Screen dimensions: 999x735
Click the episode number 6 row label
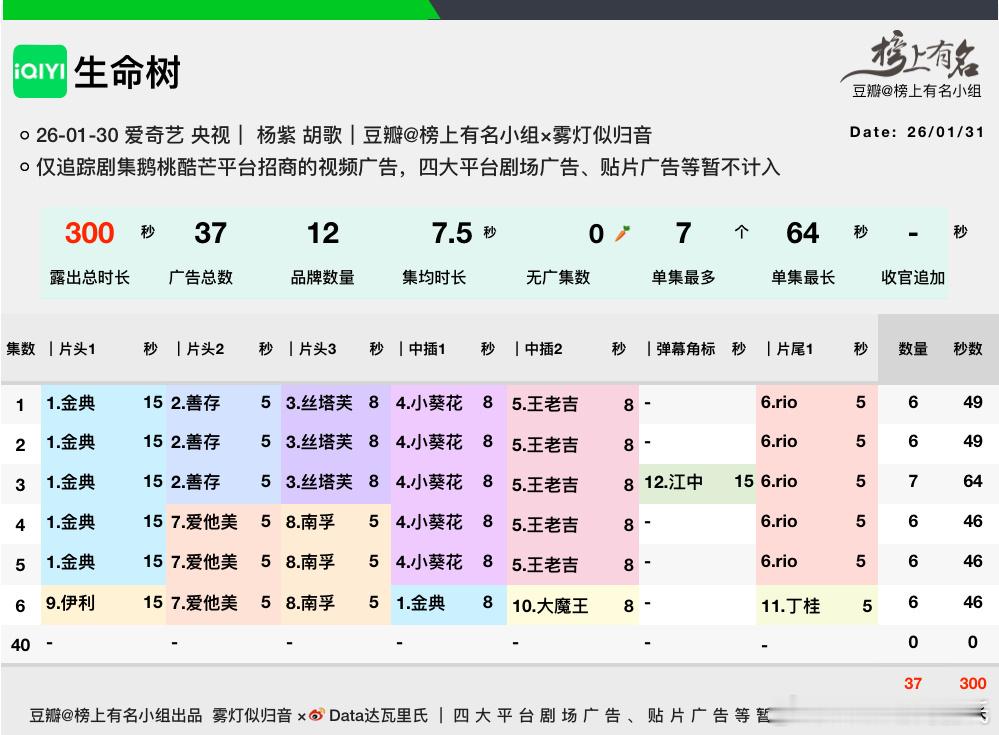pos(20,606)
